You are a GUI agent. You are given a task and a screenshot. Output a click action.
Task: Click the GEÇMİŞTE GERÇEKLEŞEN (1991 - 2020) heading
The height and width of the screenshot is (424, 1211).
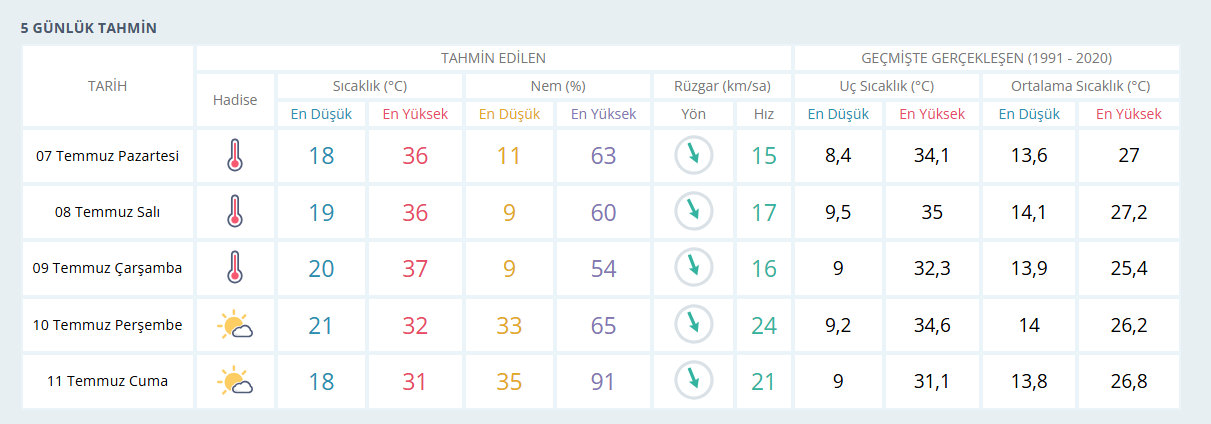click(987, 58)
